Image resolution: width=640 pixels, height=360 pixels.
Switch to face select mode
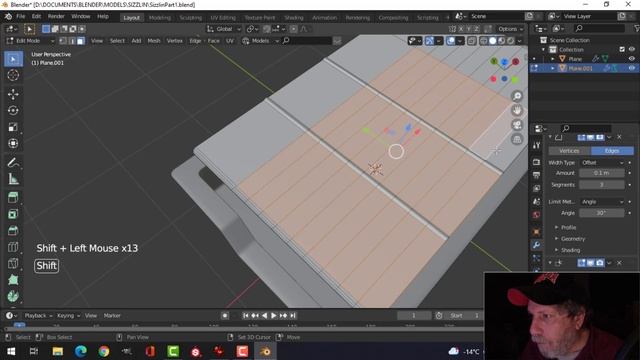[81, 41]
